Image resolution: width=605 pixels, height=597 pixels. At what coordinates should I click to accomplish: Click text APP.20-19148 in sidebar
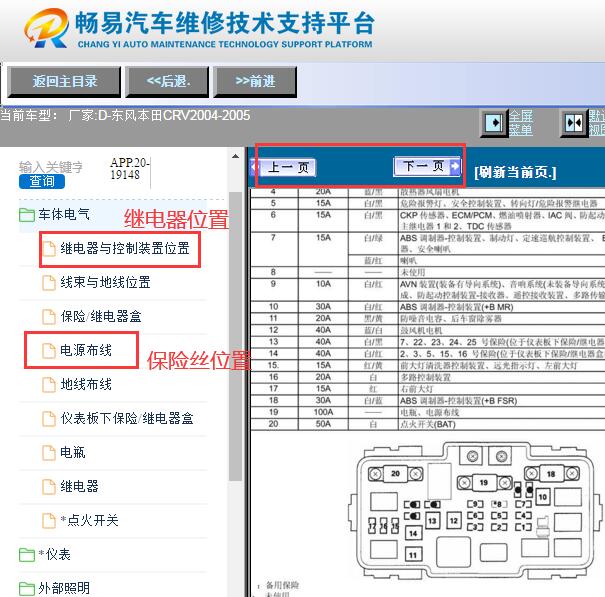tap(130, 169)
